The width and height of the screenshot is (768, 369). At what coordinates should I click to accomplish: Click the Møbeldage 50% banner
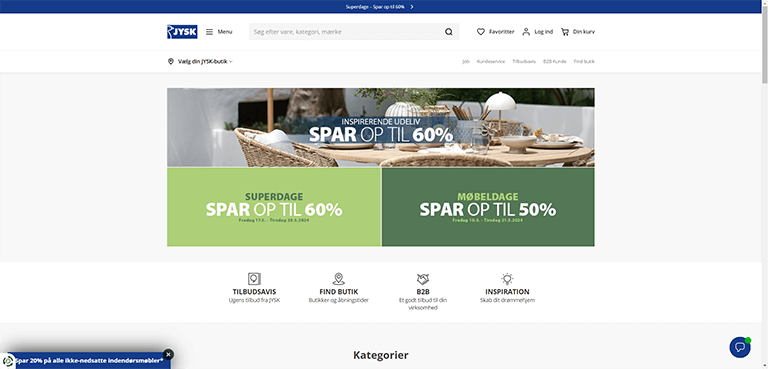[x=488, y=207]
